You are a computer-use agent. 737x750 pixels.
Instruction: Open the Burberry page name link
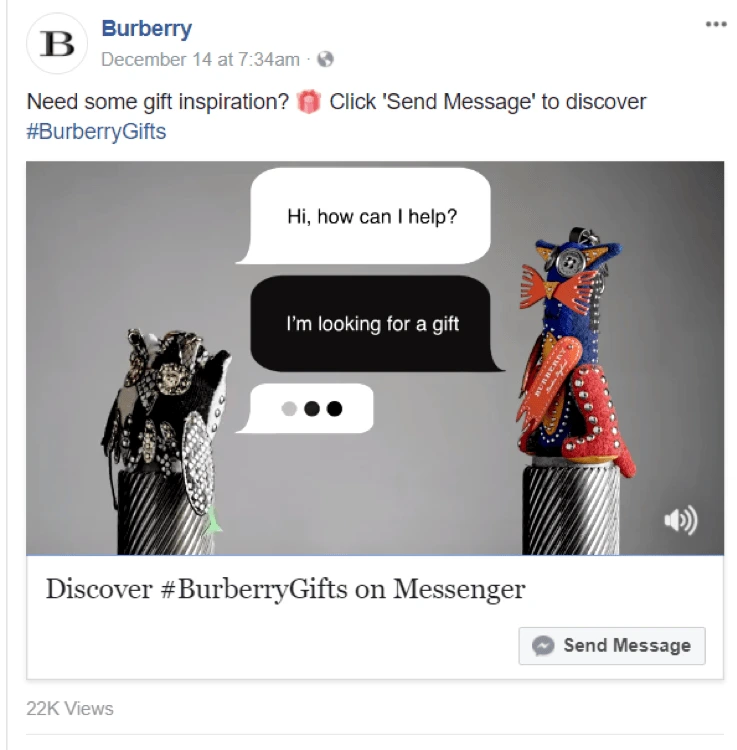[146, 28]
